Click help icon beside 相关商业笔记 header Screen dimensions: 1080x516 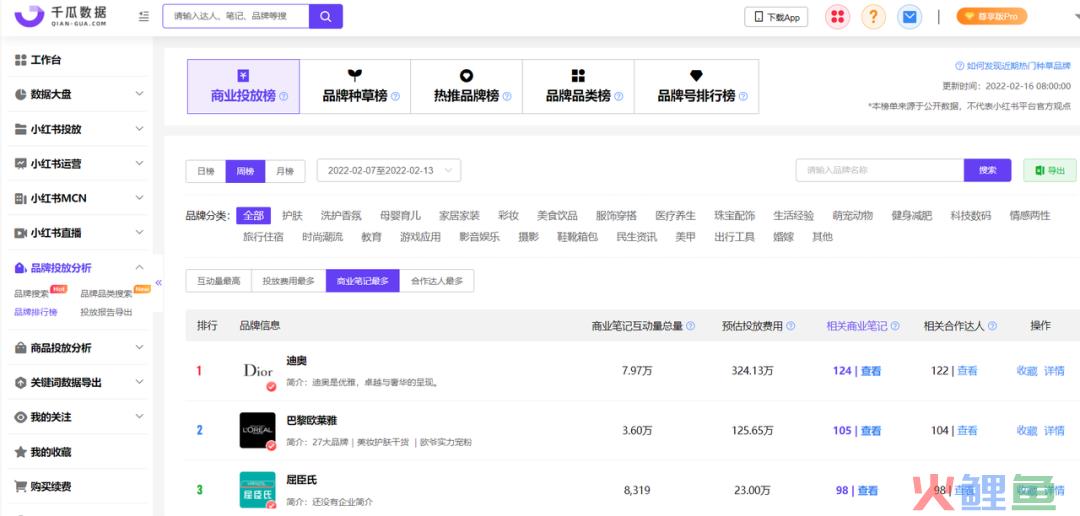(x=895, y=326)
